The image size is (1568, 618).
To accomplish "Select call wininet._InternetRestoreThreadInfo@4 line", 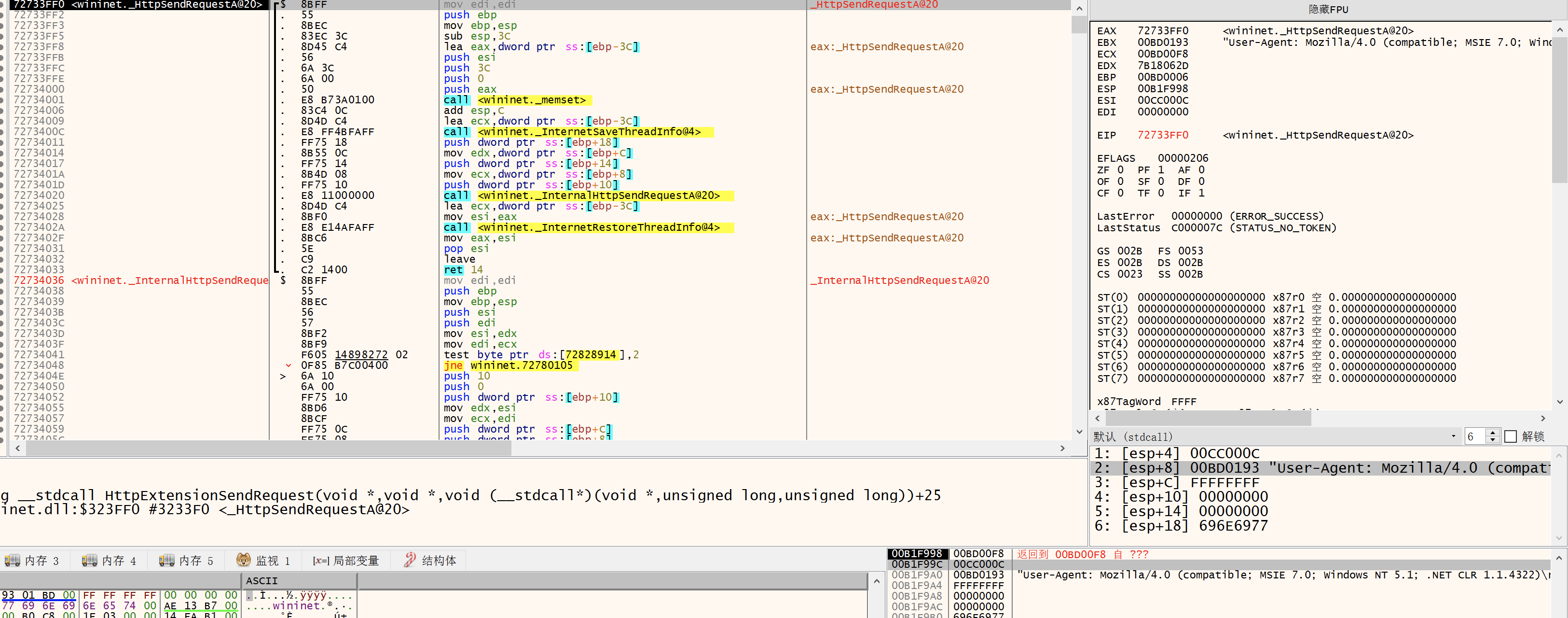I will point(588,227).
